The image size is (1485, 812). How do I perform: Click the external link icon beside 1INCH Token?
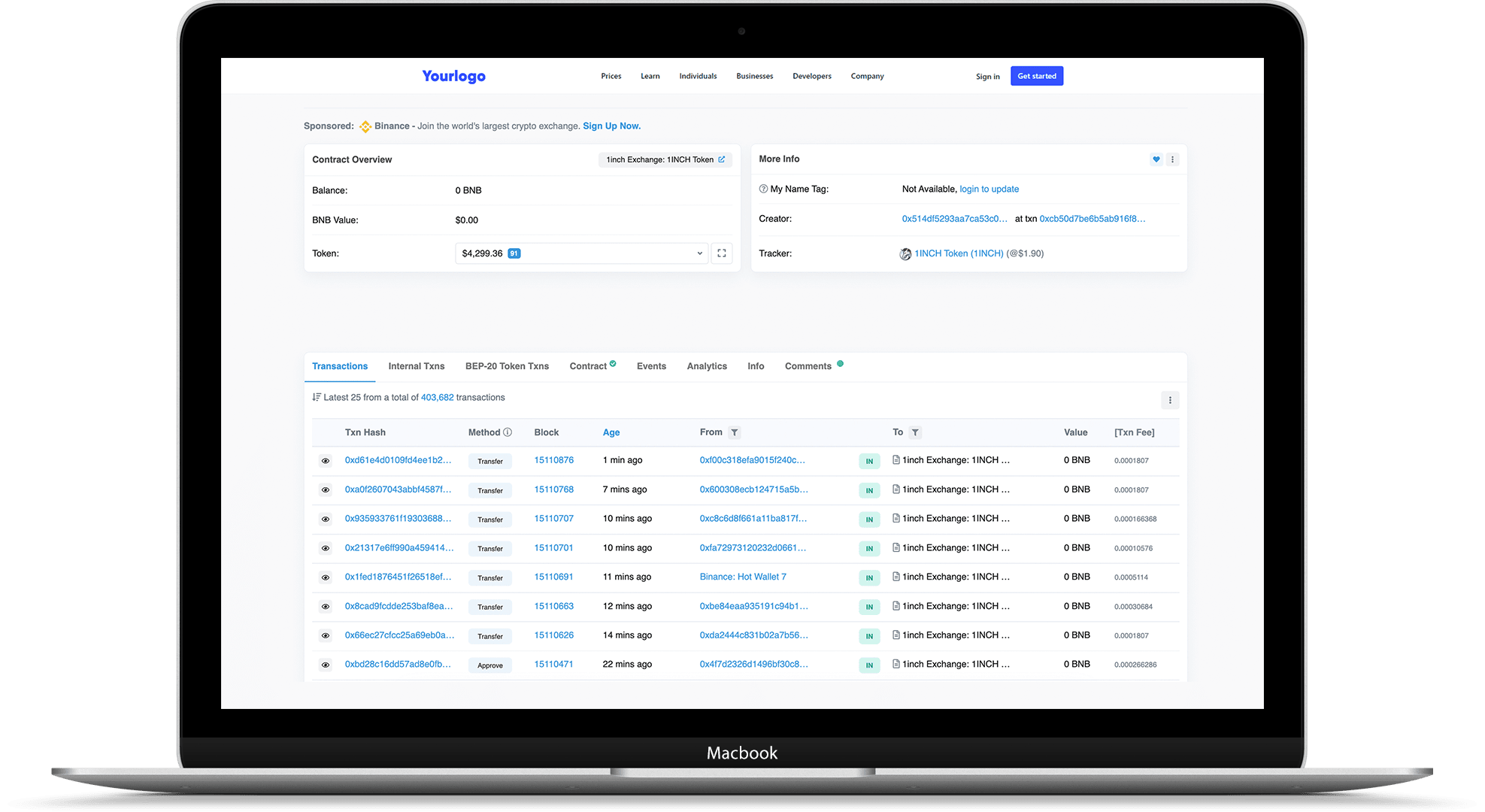click(722, 159)
